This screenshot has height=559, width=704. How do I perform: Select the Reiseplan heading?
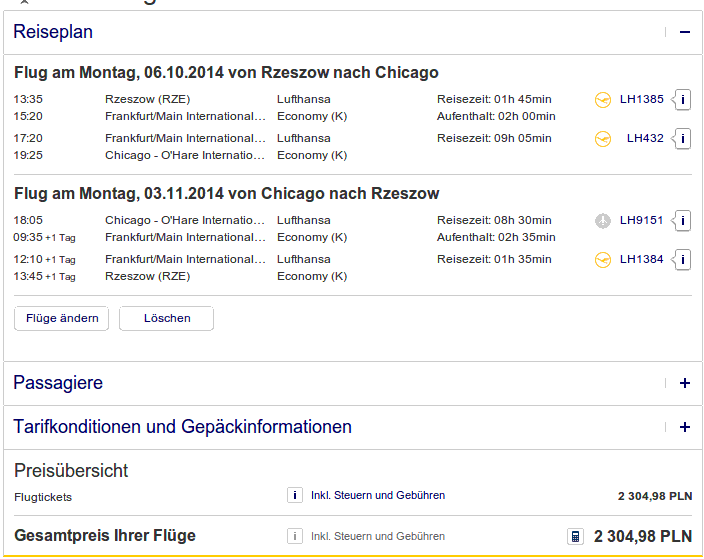53,32
